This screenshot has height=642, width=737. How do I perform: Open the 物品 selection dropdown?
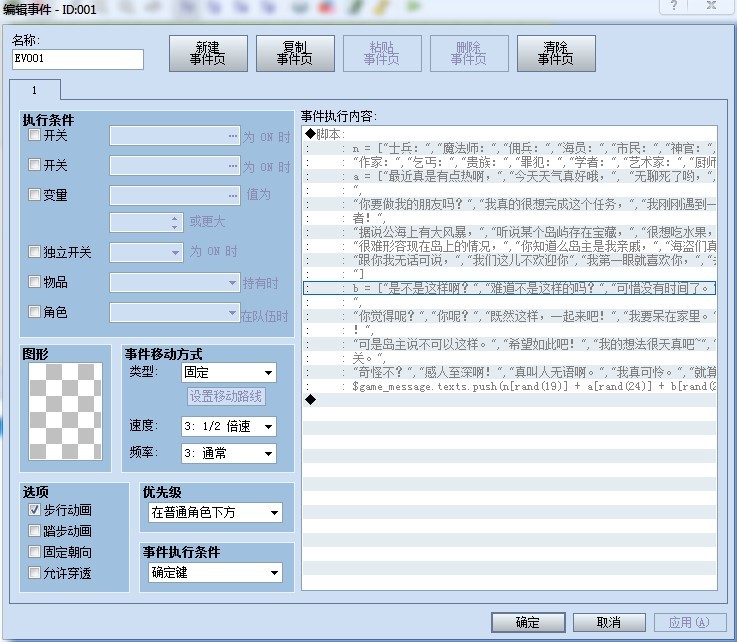[x=174, y=283]
